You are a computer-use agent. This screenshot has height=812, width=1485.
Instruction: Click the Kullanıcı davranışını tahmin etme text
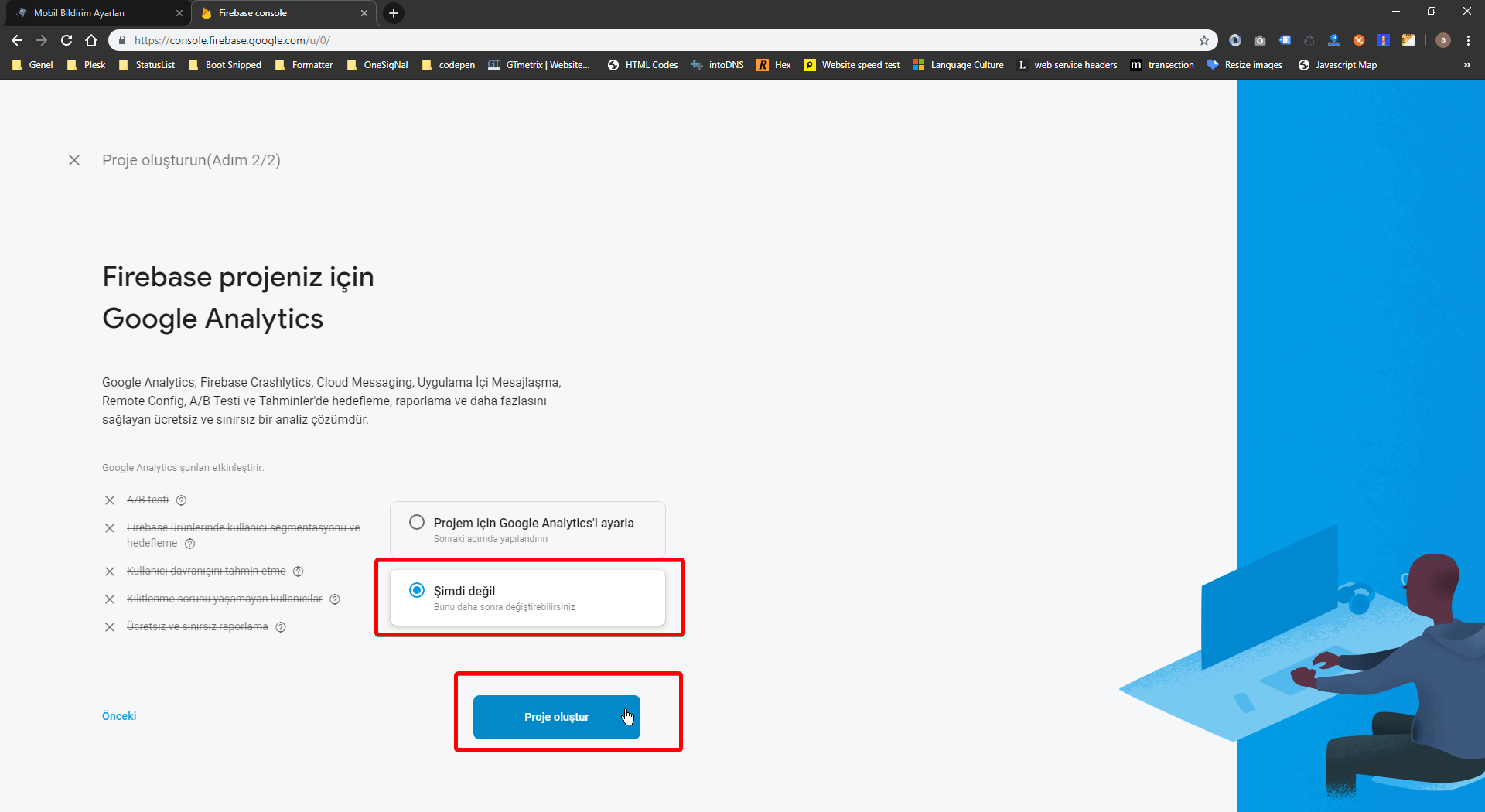206,571
